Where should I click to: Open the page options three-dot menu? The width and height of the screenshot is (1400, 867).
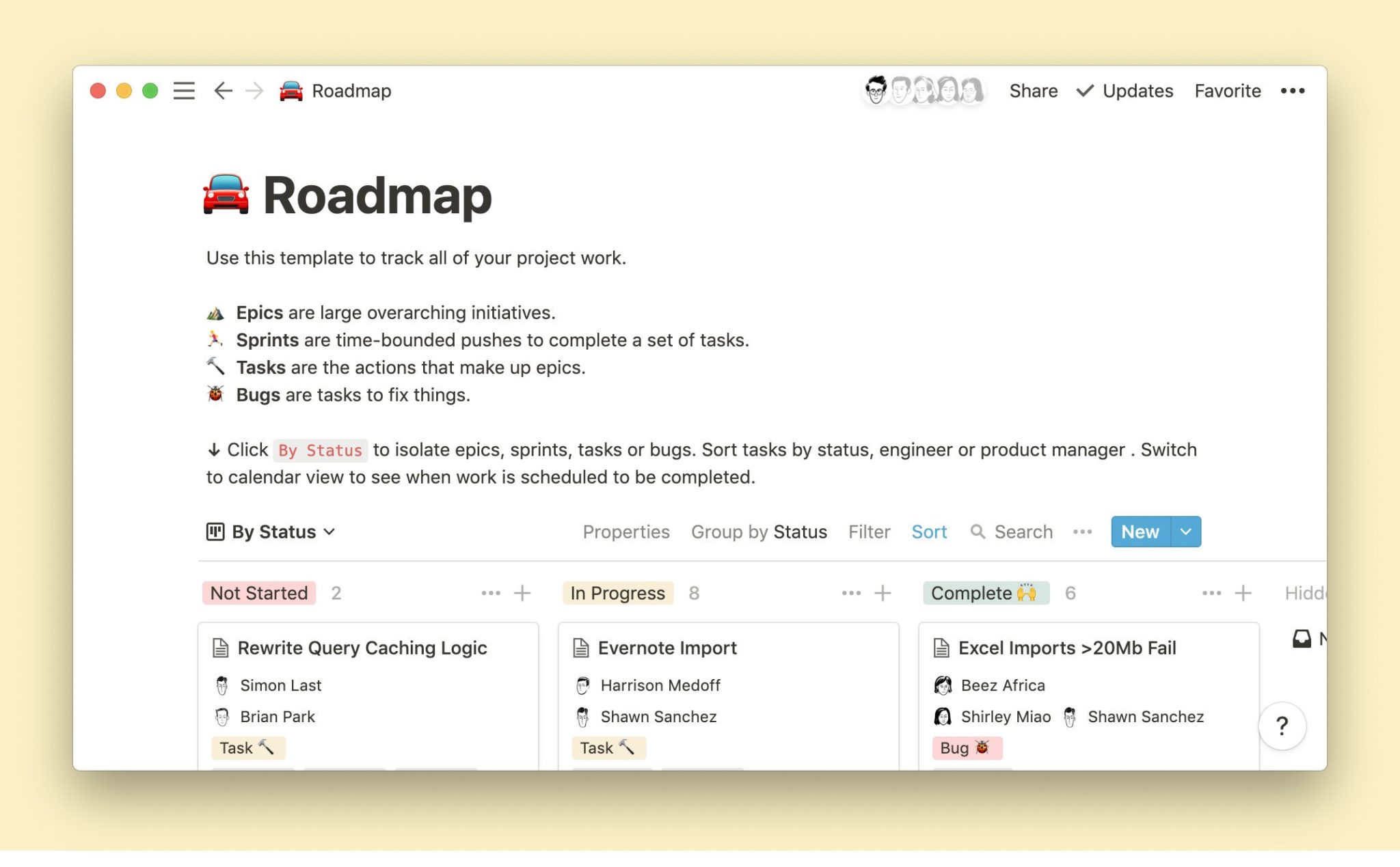click(x=1292, y=91)
